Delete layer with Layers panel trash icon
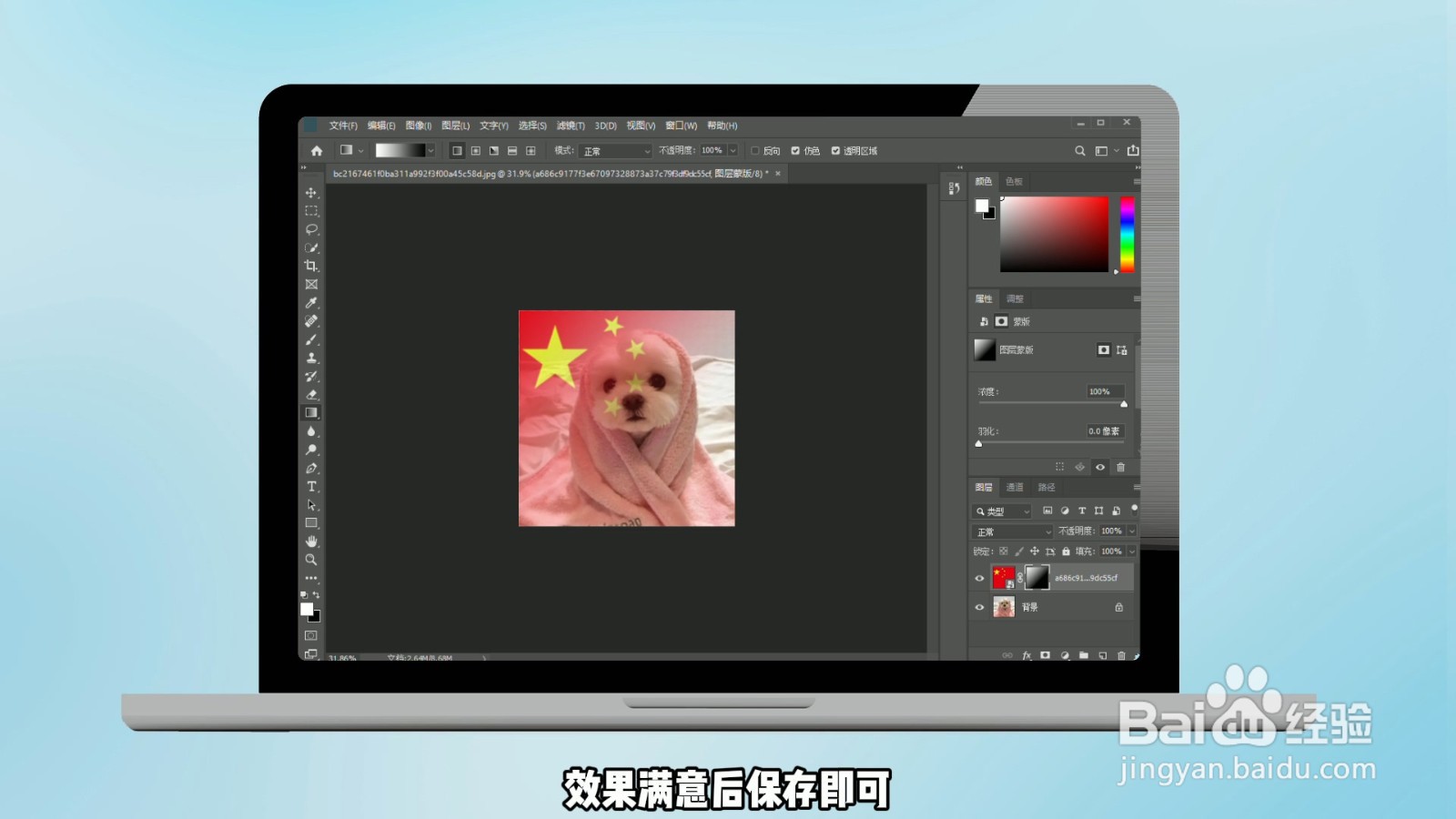 [x=1121, y=655]
